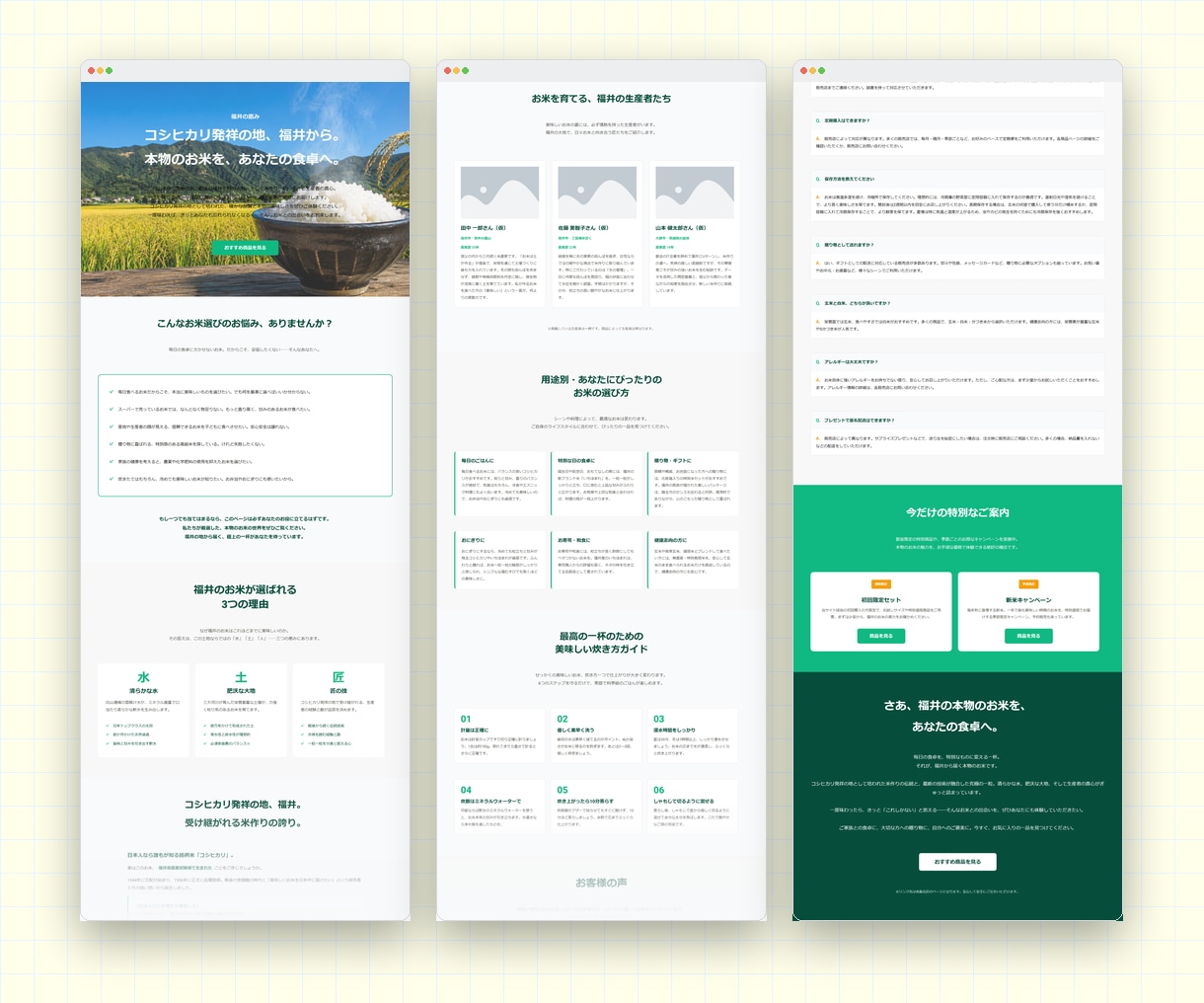
Task: Click step 04 炊飯はミネラルウォーターで
Action: (x=500, y=807)
